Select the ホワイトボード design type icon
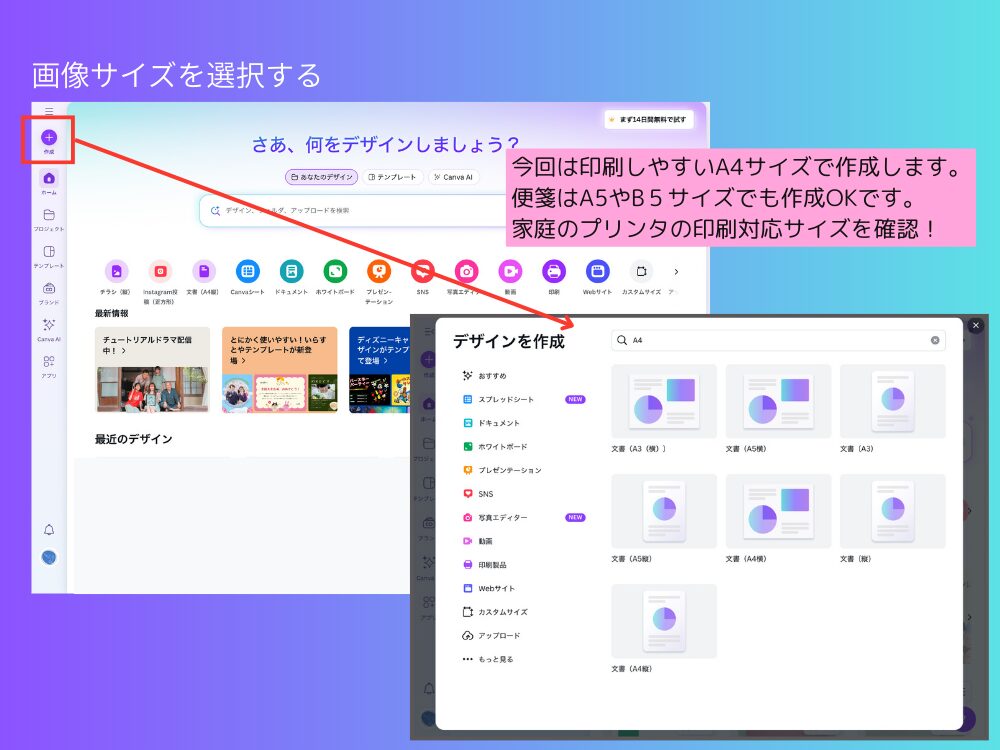This screenshot has width=1000, height=750. coord(335,271)
